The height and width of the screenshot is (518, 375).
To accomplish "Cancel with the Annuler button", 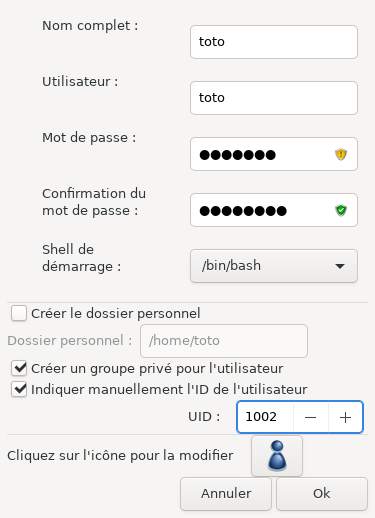I will pyautogui.click(x=226, y=494).
